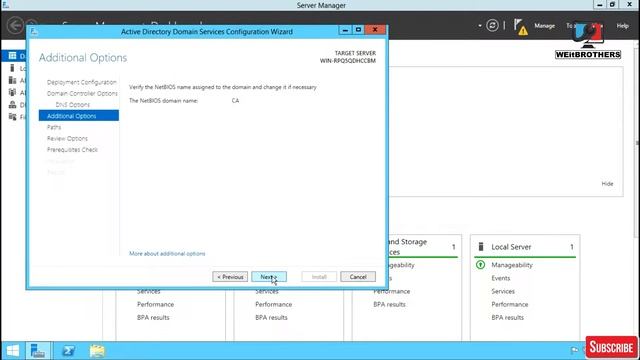Image resolution: width=640 pixels, height=360 pixels.
Task: Open More about additional options link
Action: 167,253
